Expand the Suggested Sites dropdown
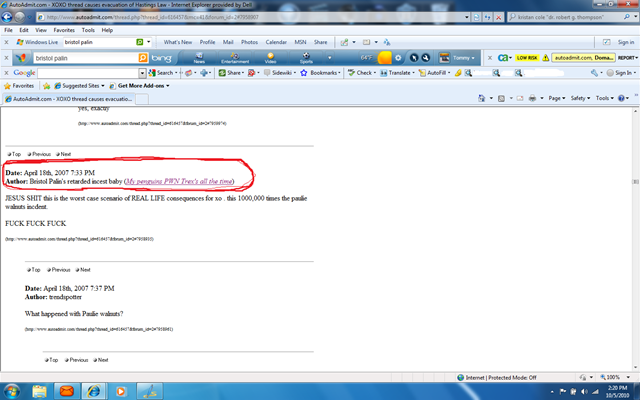 [x=103, y=86]
